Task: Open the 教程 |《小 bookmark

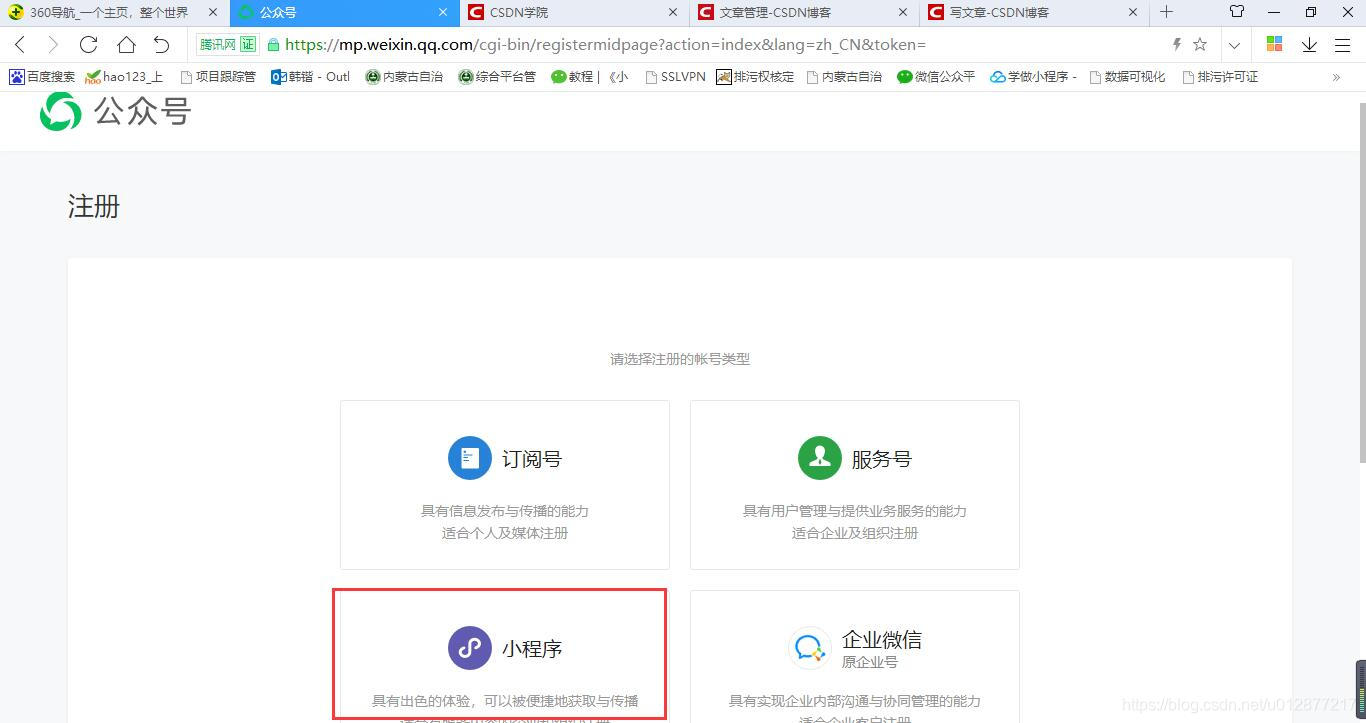Action: 590,77
